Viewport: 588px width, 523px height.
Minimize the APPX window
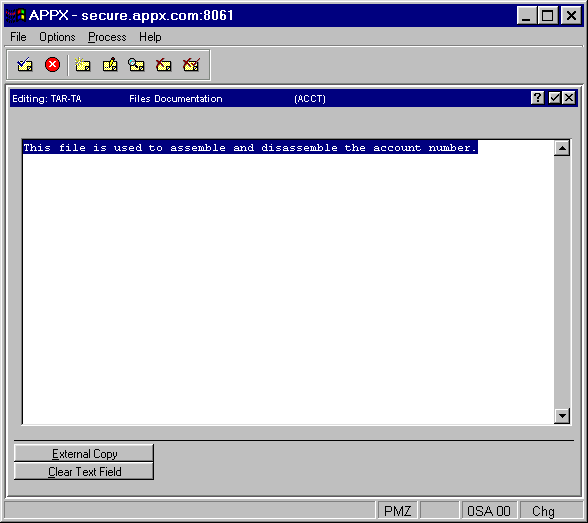point(526,16)
